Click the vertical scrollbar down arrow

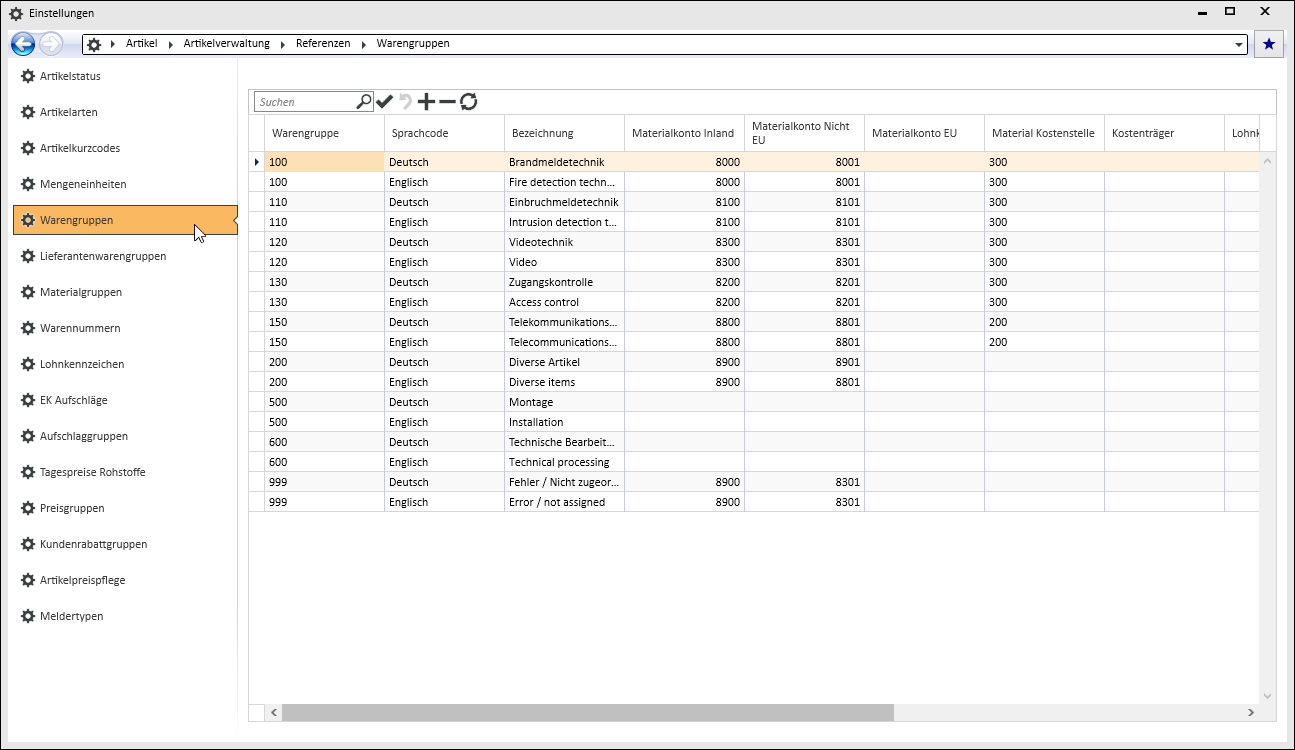[x=1268, y=696]
